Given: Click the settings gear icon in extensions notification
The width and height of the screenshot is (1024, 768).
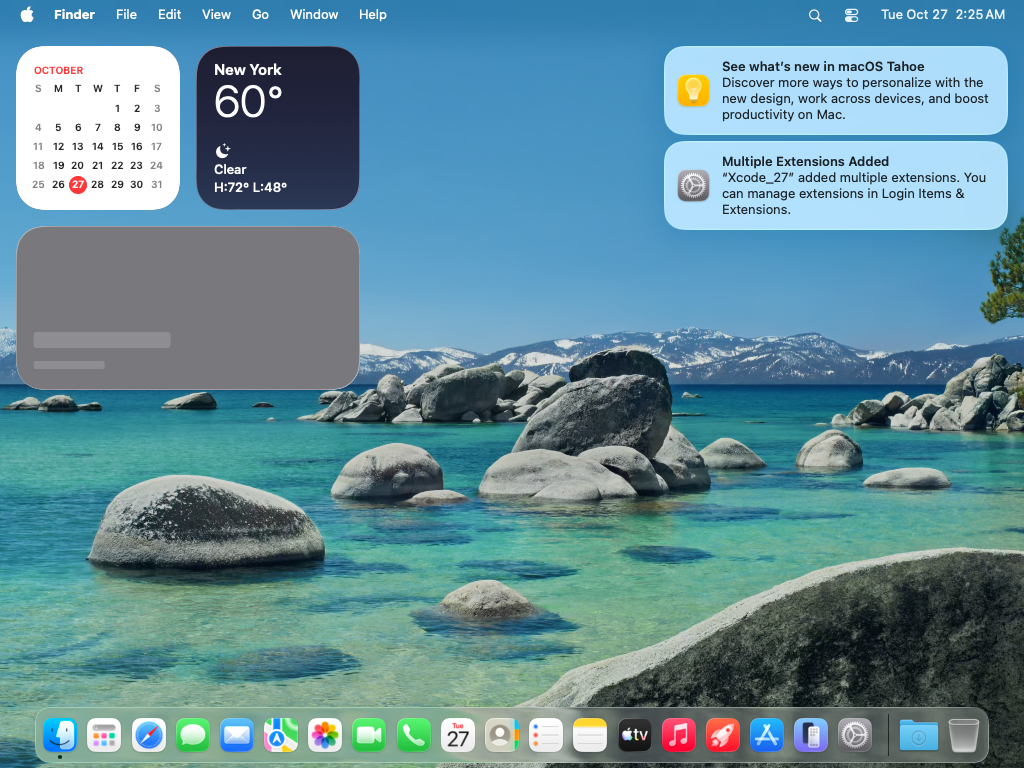Looking at the screenshot, I should coord(693,185).
